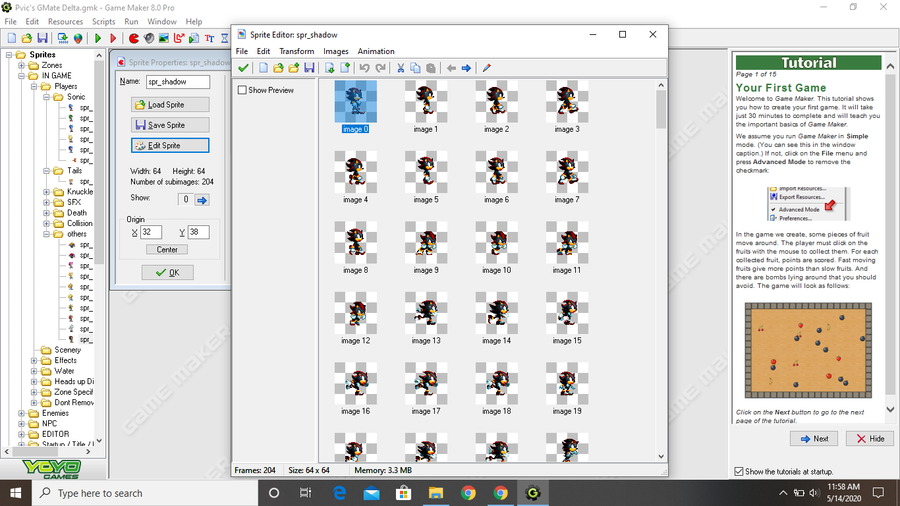
Task: Expand the NPC folder node
Action: pos(22,423)
